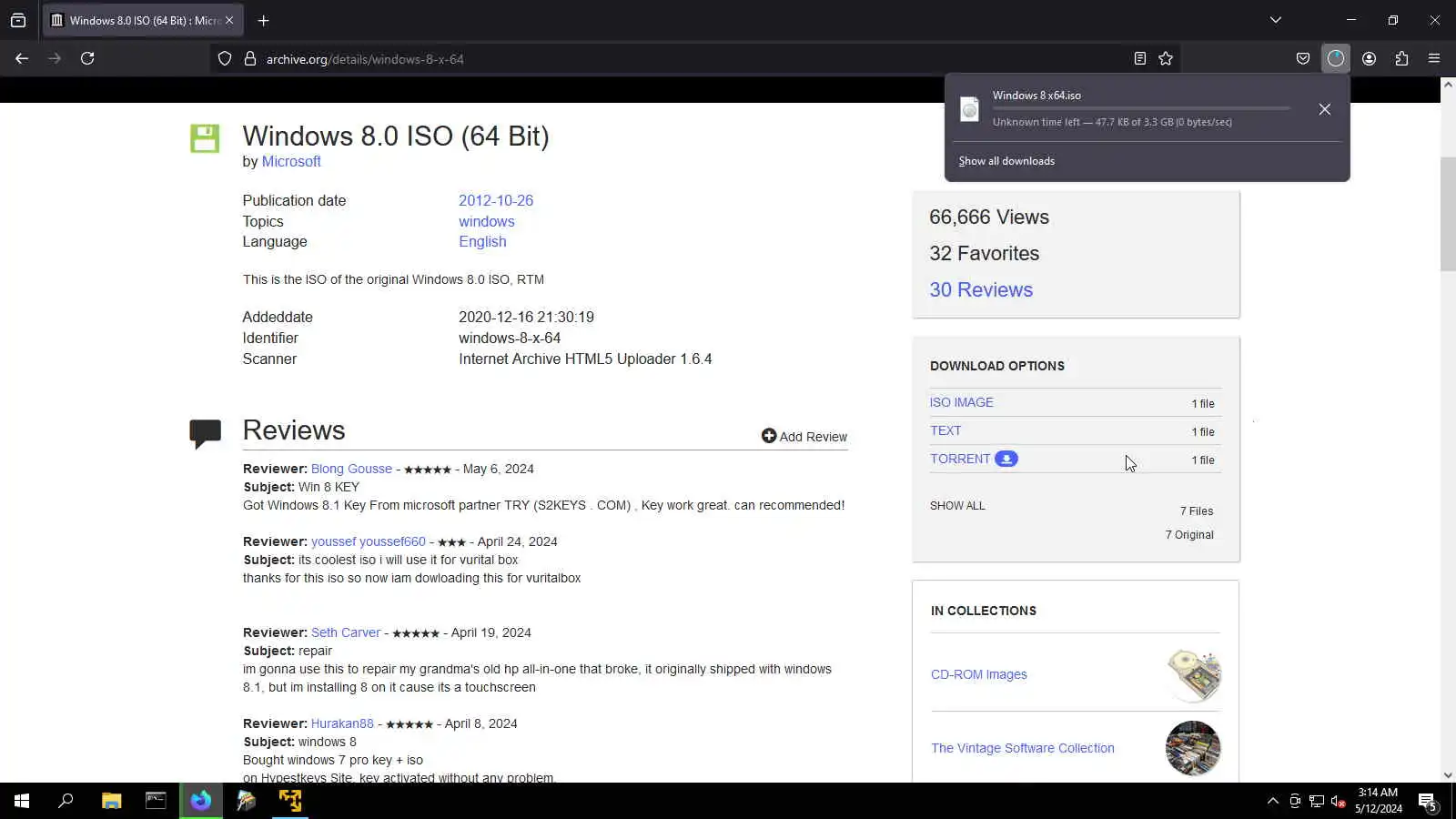Screen dimensions: 1456x819
Task: Click the Firefox taskbar icon
Action: coord(201,801)
